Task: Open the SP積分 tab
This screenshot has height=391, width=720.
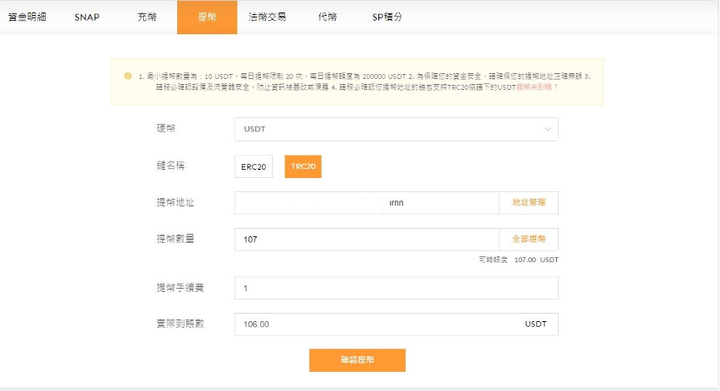Action: [387, 17]
